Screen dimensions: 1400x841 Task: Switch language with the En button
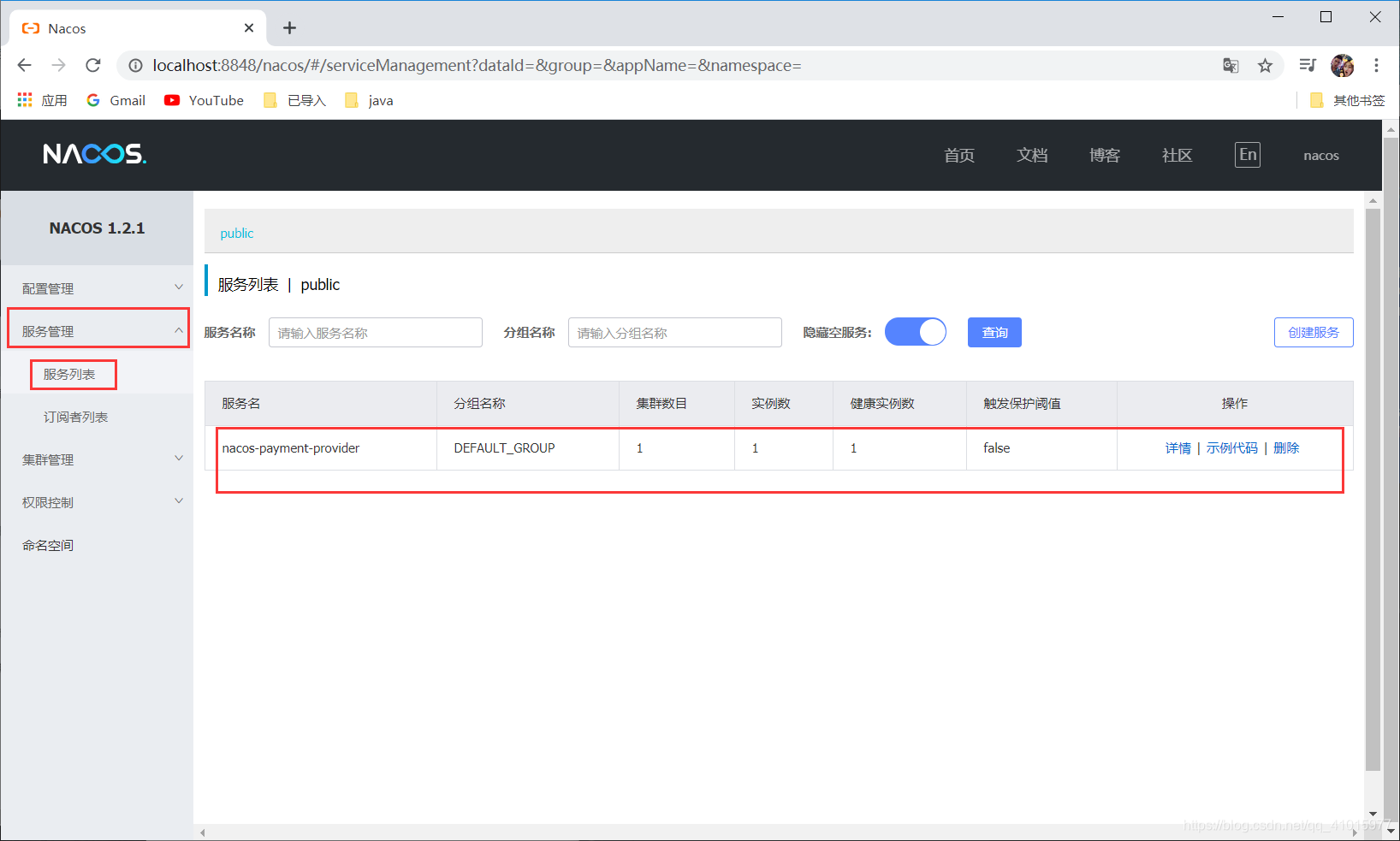(1248, 155)
